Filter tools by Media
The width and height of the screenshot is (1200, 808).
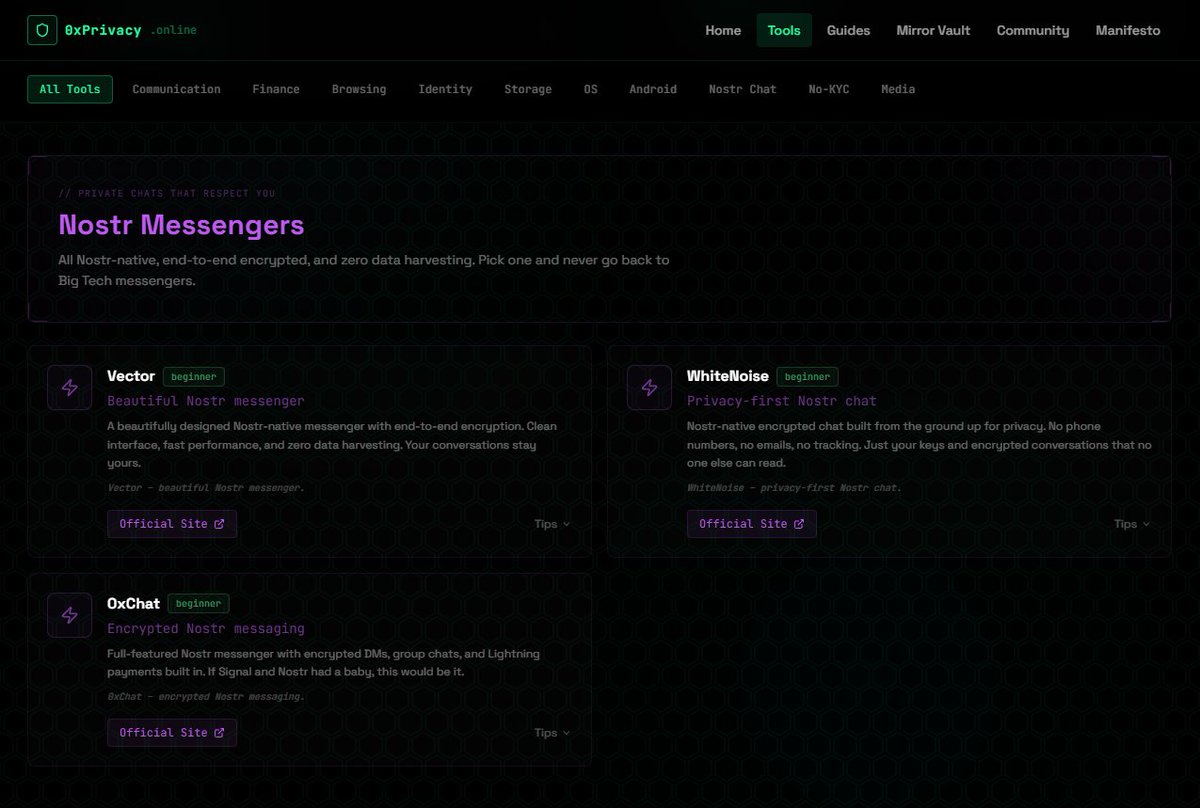898,89
